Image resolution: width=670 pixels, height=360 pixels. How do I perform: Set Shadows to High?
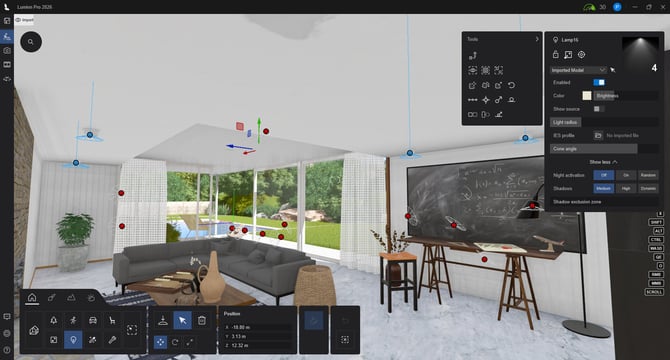626,188
